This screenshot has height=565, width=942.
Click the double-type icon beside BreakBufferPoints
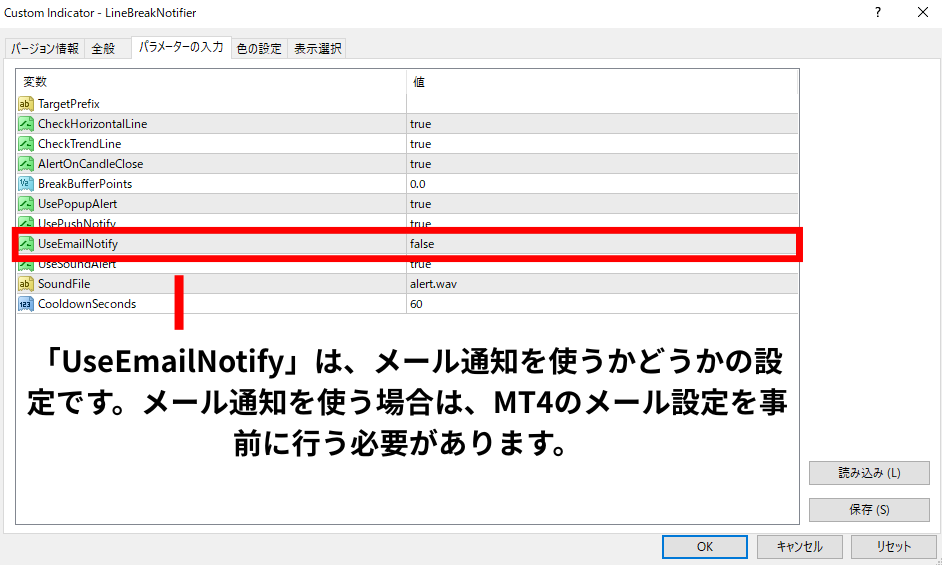tap(26, 184)
